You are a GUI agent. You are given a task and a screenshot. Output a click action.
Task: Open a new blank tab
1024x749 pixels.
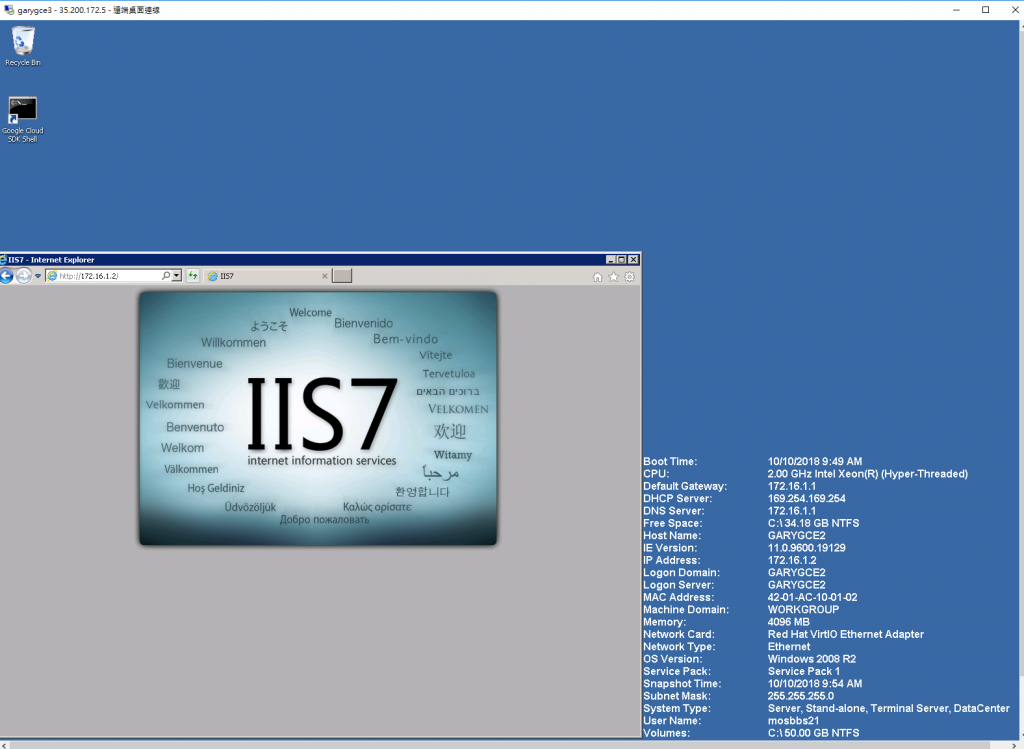(x=342, y=276)
